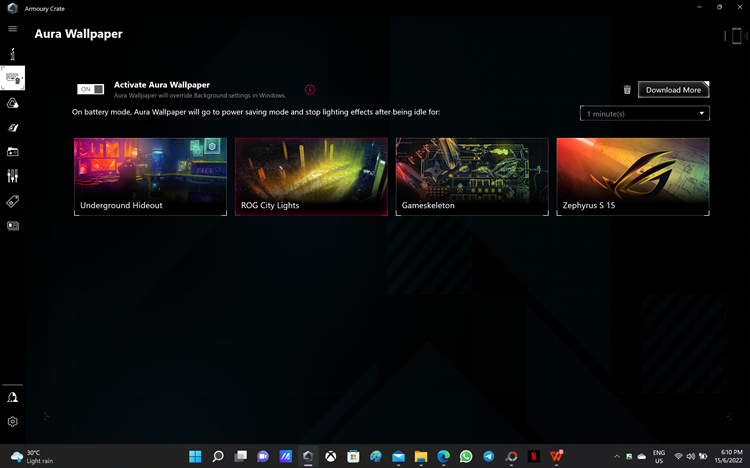The width and height of the screenshot is (750, 468).
Task: Open taskbar Search magnifier
Action: pyautogui.click(x=218, y=457)
